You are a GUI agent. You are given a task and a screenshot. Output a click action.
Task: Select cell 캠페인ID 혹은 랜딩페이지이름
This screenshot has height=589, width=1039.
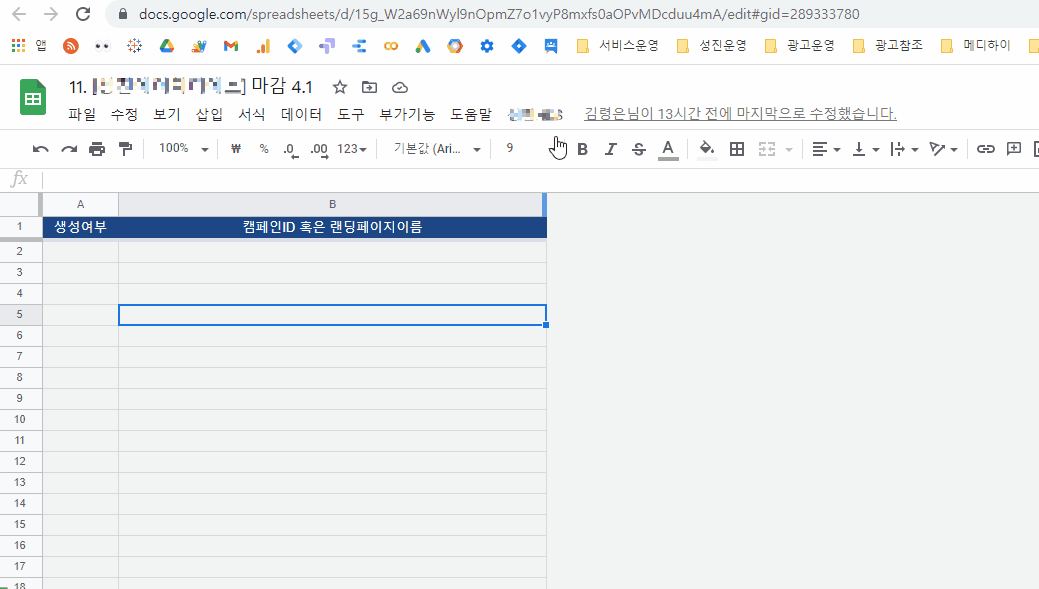(x=332, y=227)
